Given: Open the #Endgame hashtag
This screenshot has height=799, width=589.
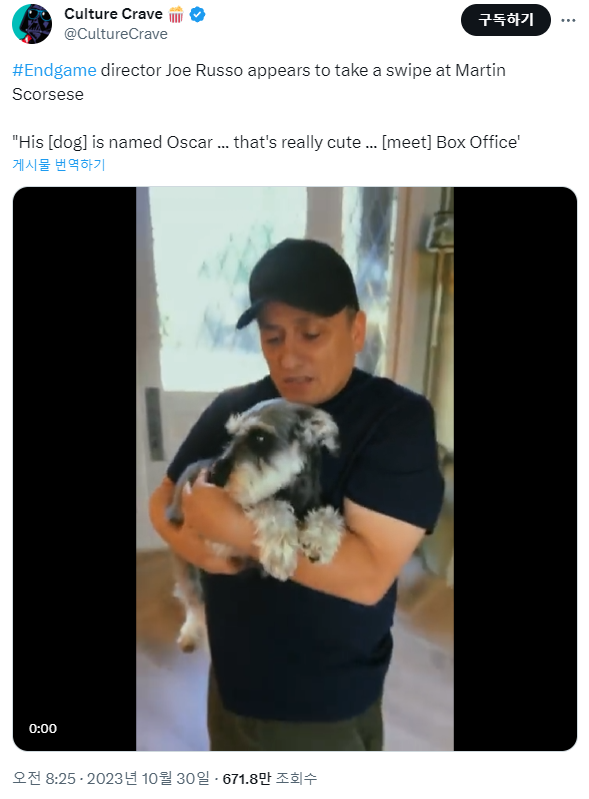Looking at the screenshot, I should pos(54,70).
